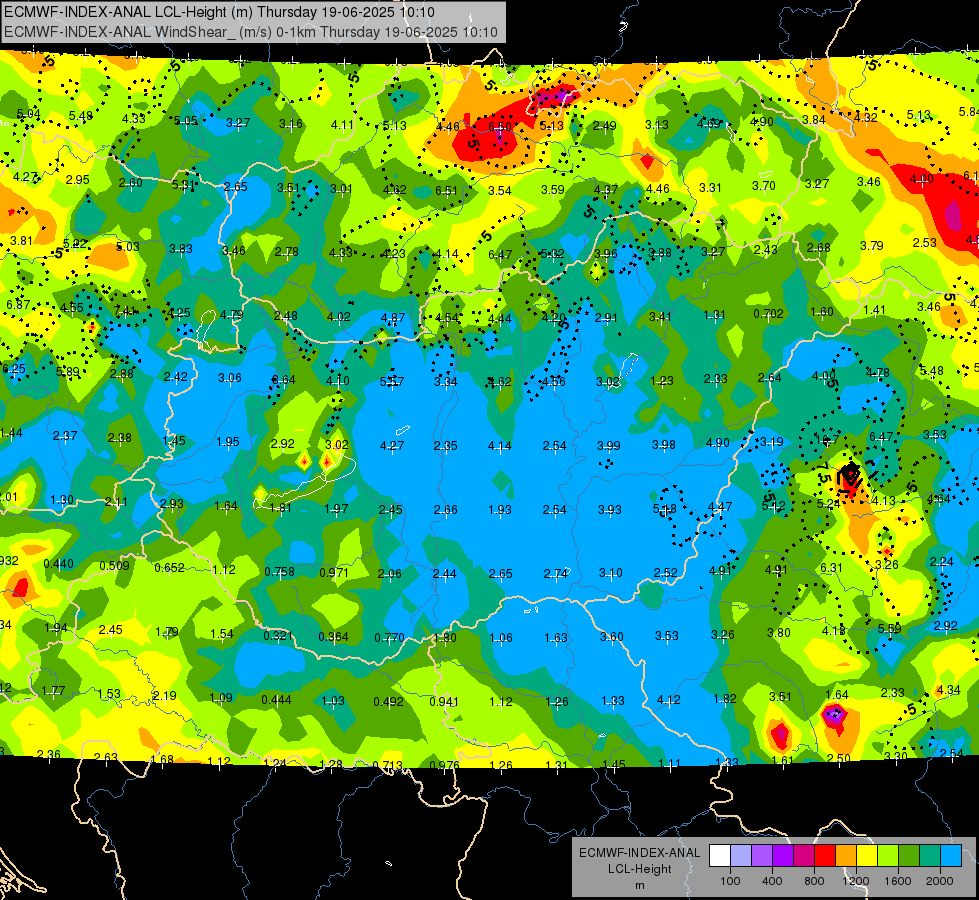Click the grid value 4.78
This screenshot has height=900, width=979.
(x=877, y=373)
